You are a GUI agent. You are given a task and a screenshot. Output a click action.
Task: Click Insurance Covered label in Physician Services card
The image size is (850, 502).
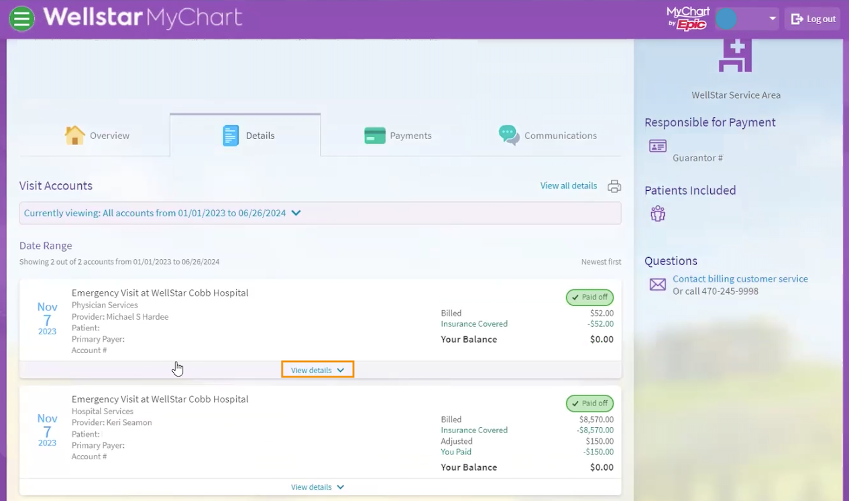[474, 324]
